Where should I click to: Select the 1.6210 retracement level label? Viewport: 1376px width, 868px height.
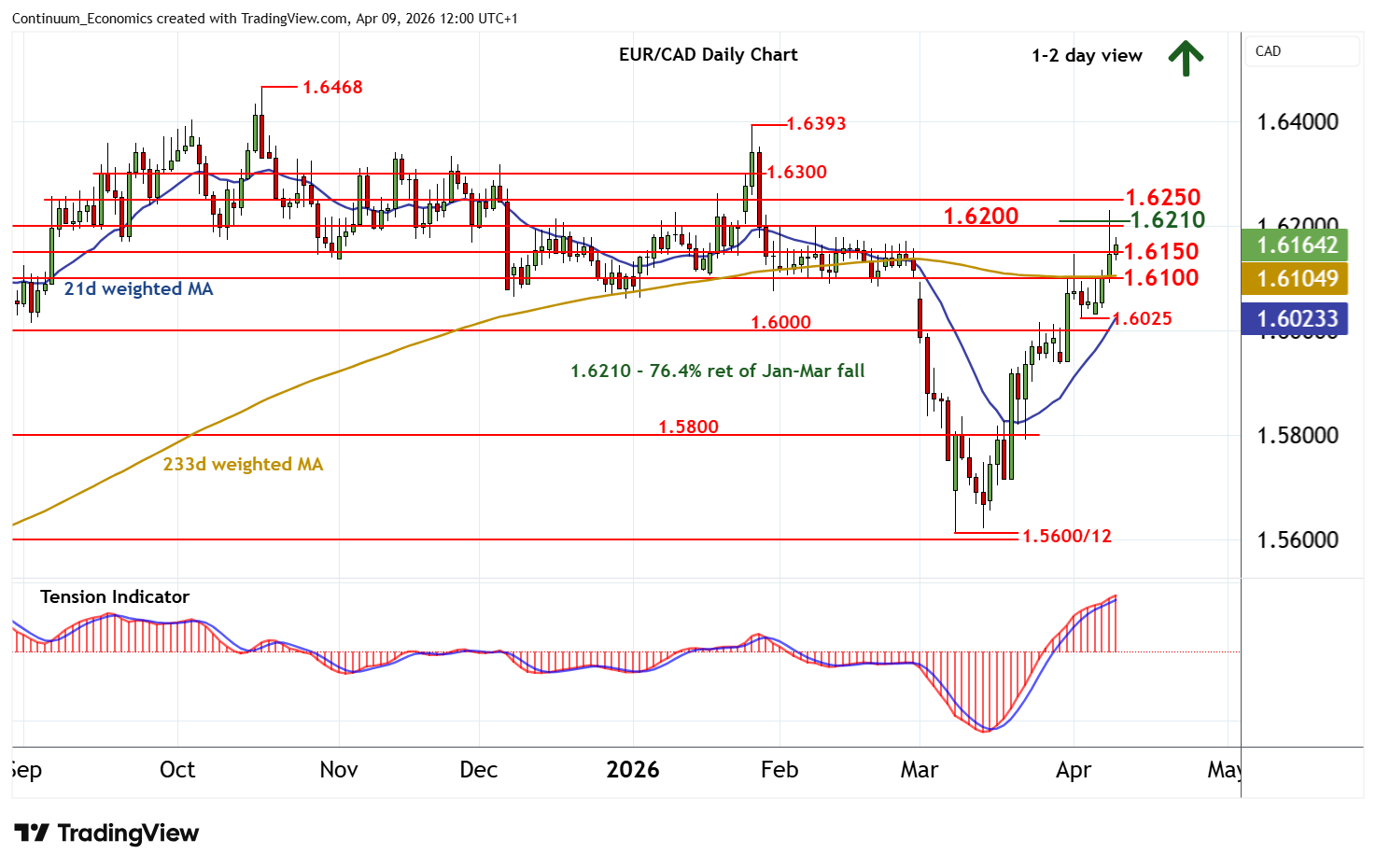click(x=1167, y=220)
